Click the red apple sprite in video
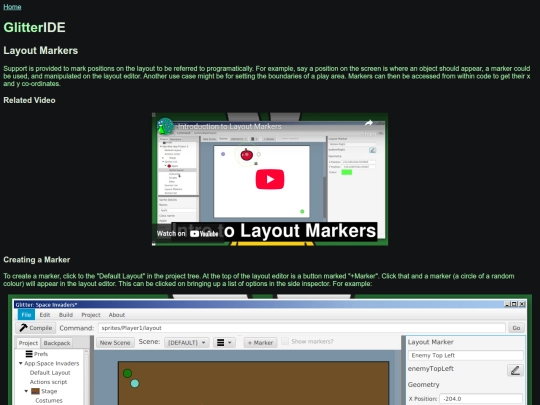The image size is (540, 405). pos(247,155)
